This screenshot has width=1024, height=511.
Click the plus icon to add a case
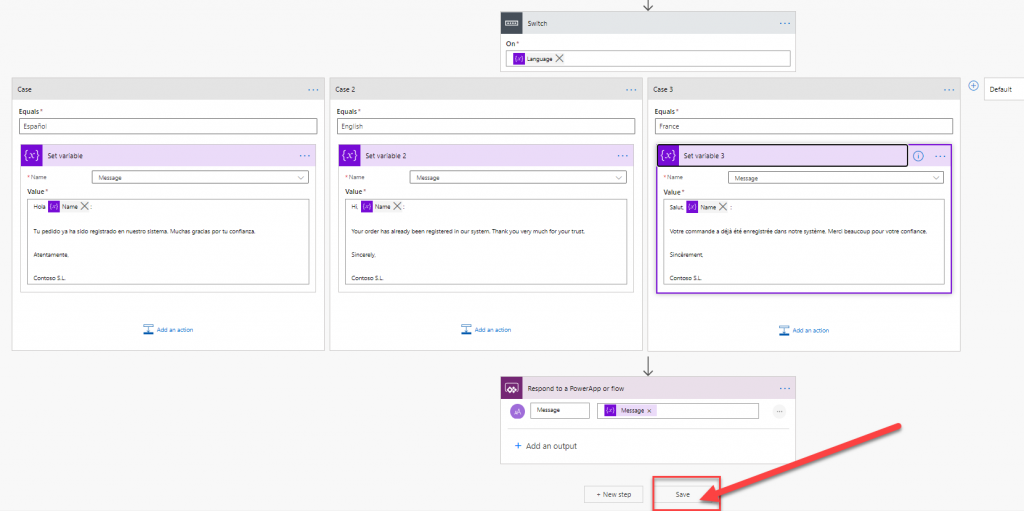tap(973, 86)
